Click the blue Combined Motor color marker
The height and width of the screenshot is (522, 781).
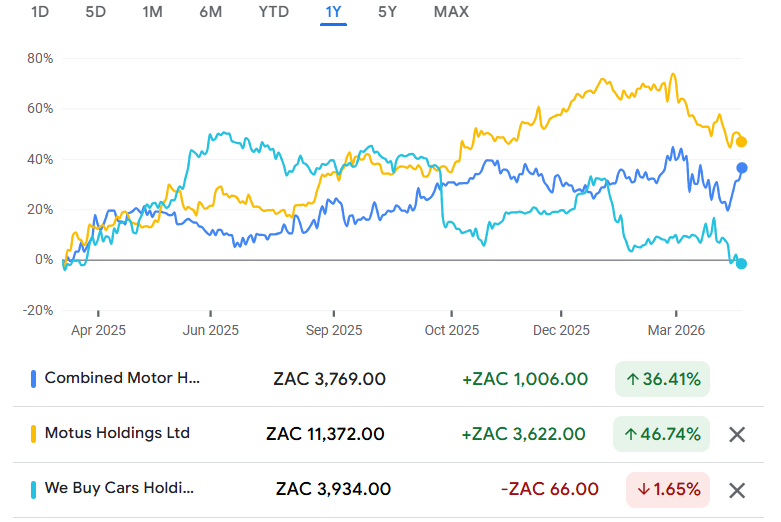pos(34,379)
